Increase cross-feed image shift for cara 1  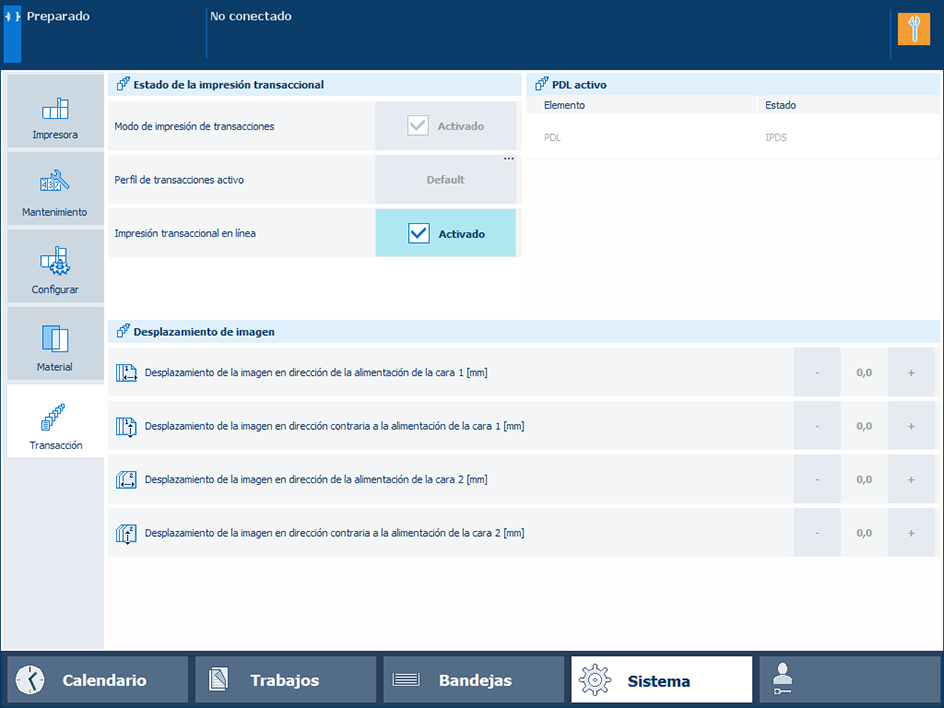911,426
